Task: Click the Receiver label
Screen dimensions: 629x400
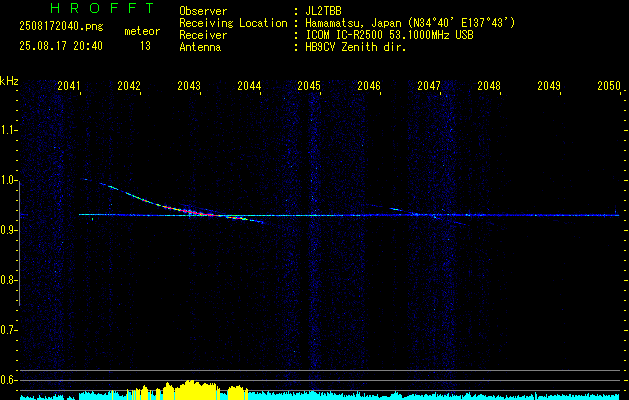Action: pyautogui.click(x=203, y=35)
